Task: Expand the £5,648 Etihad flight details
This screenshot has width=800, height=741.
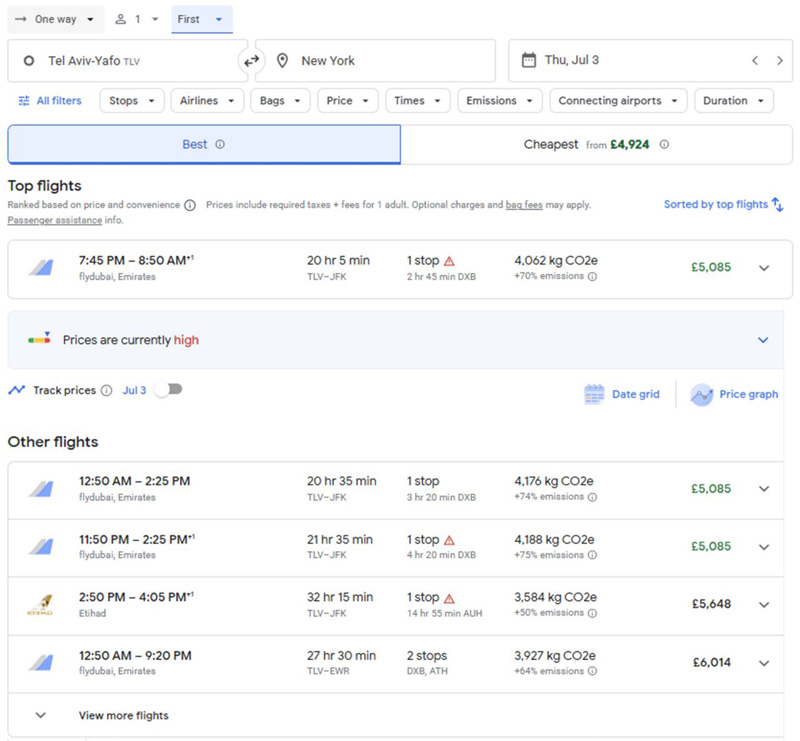Action: tap(764, 605)
